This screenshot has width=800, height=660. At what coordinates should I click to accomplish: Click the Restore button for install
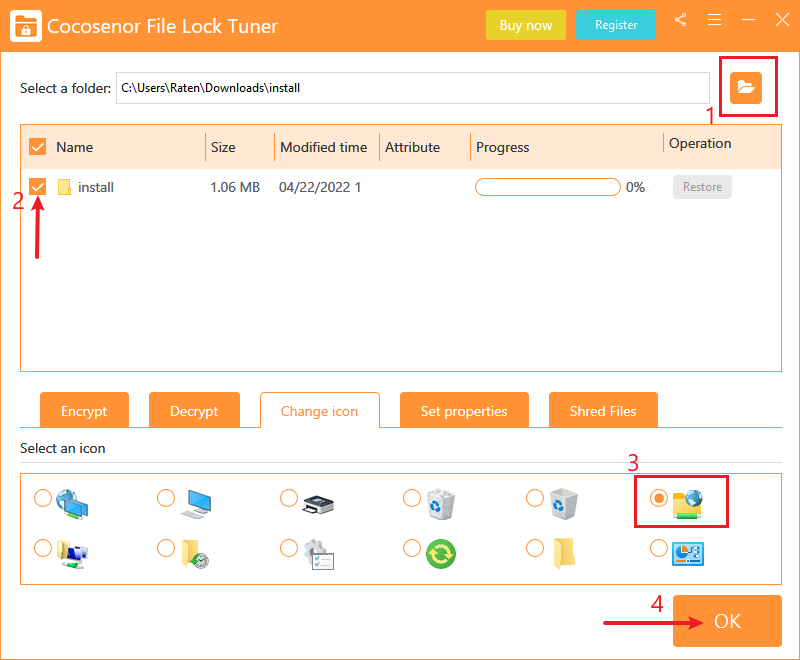coord(702,187)
